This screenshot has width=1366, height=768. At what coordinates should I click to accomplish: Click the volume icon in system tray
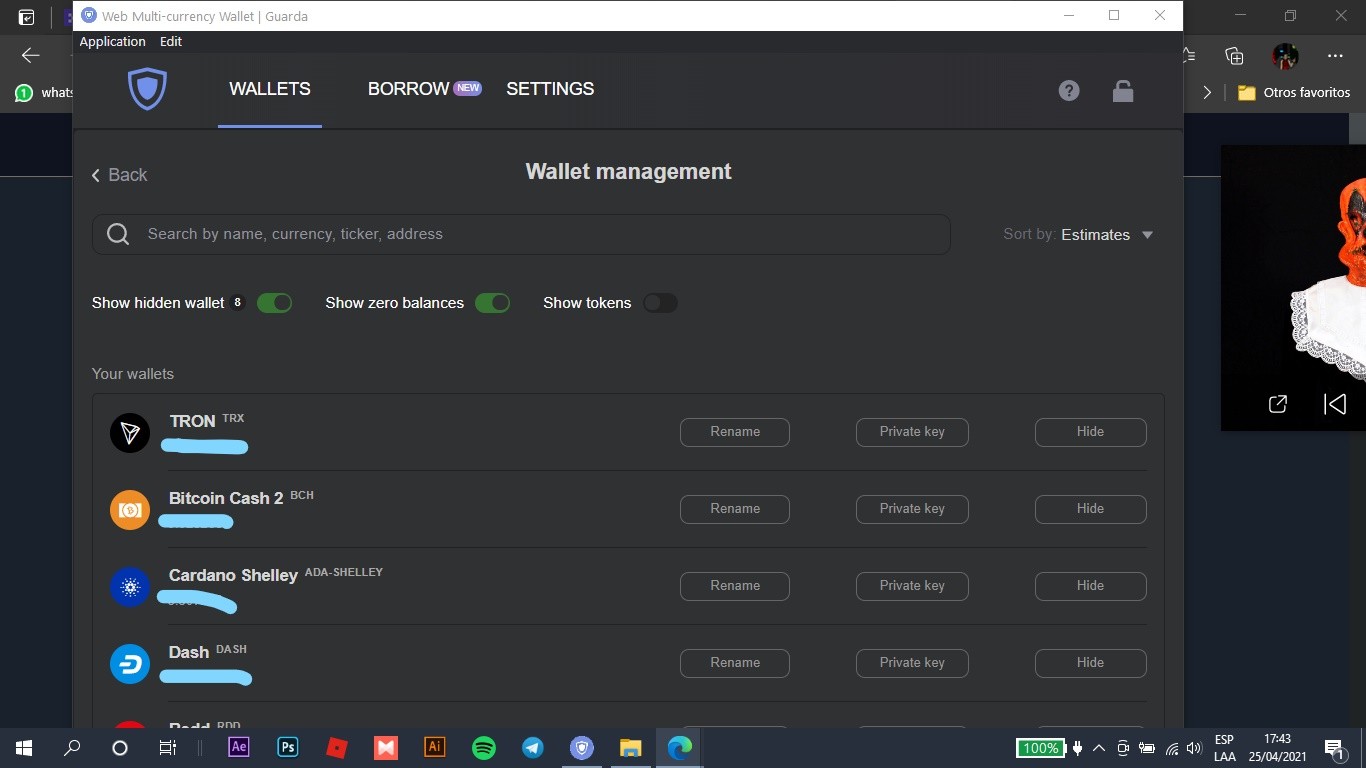[1193, 748]
